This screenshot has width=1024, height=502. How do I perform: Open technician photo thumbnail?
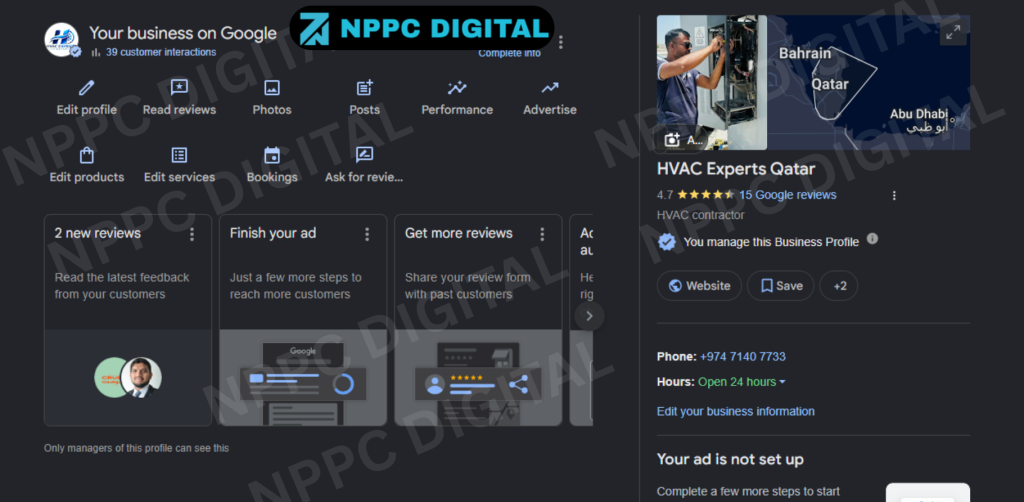click(712, 82)
